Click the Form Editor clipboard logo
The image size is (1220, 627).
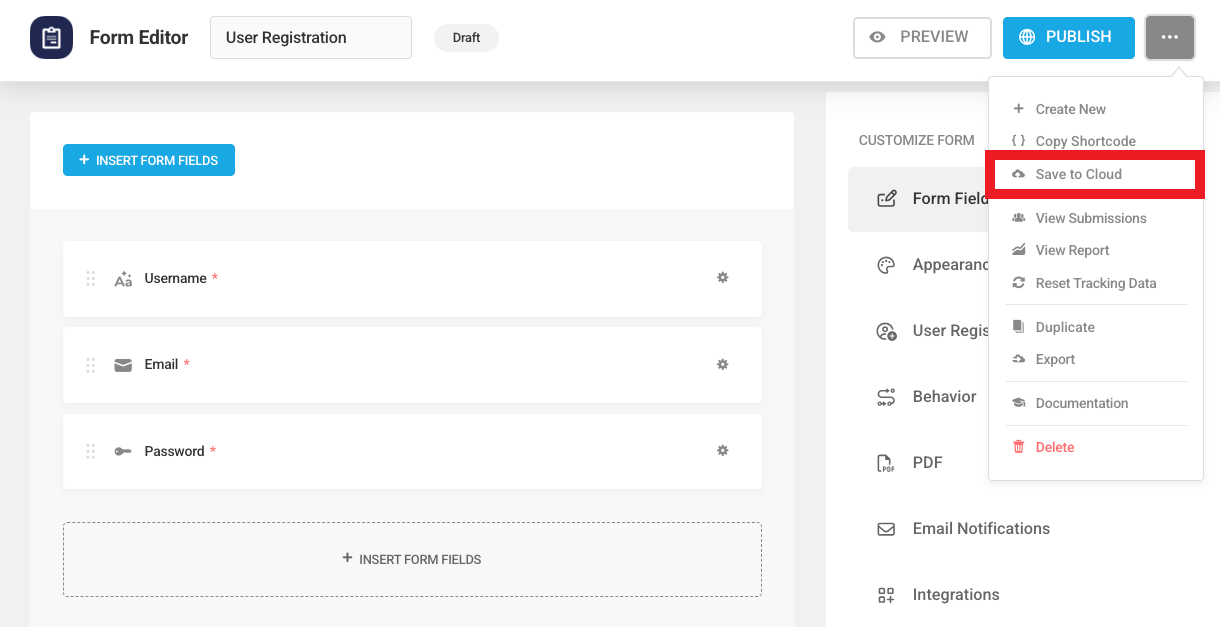pos(51,37)
